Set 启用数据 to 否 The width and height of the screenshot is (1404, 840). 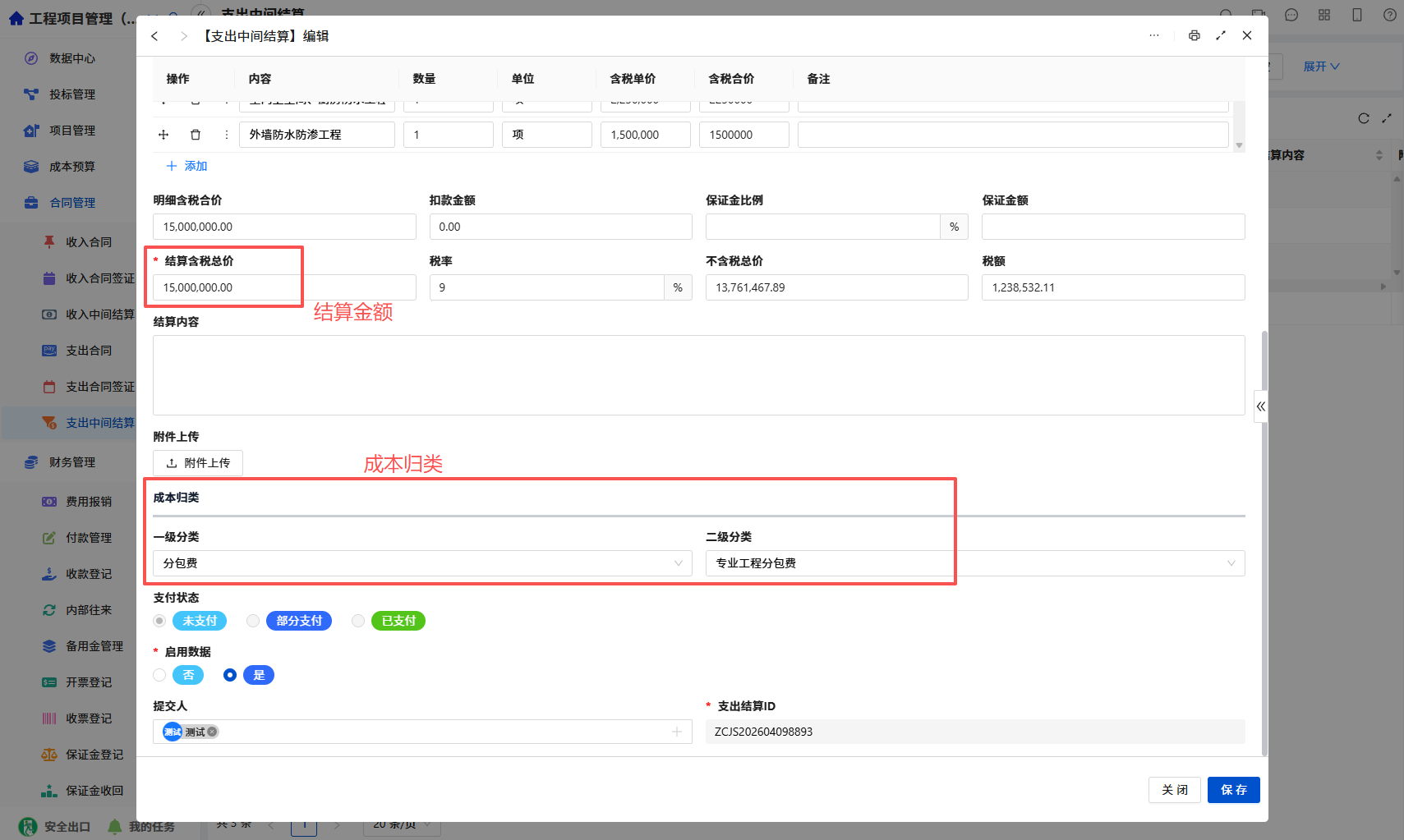[x=159, y=675]
